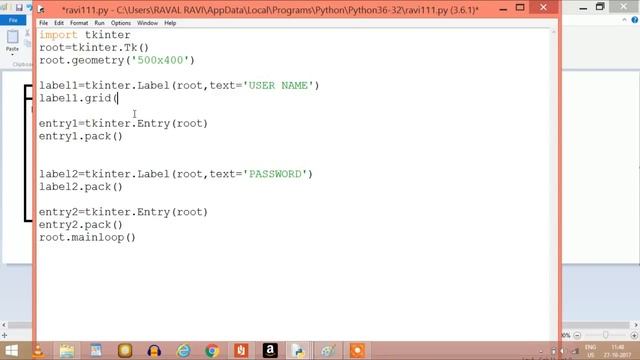Click the '500x400' geometry string
Viewport: 640px width, 360px height.
coord(160,60)
